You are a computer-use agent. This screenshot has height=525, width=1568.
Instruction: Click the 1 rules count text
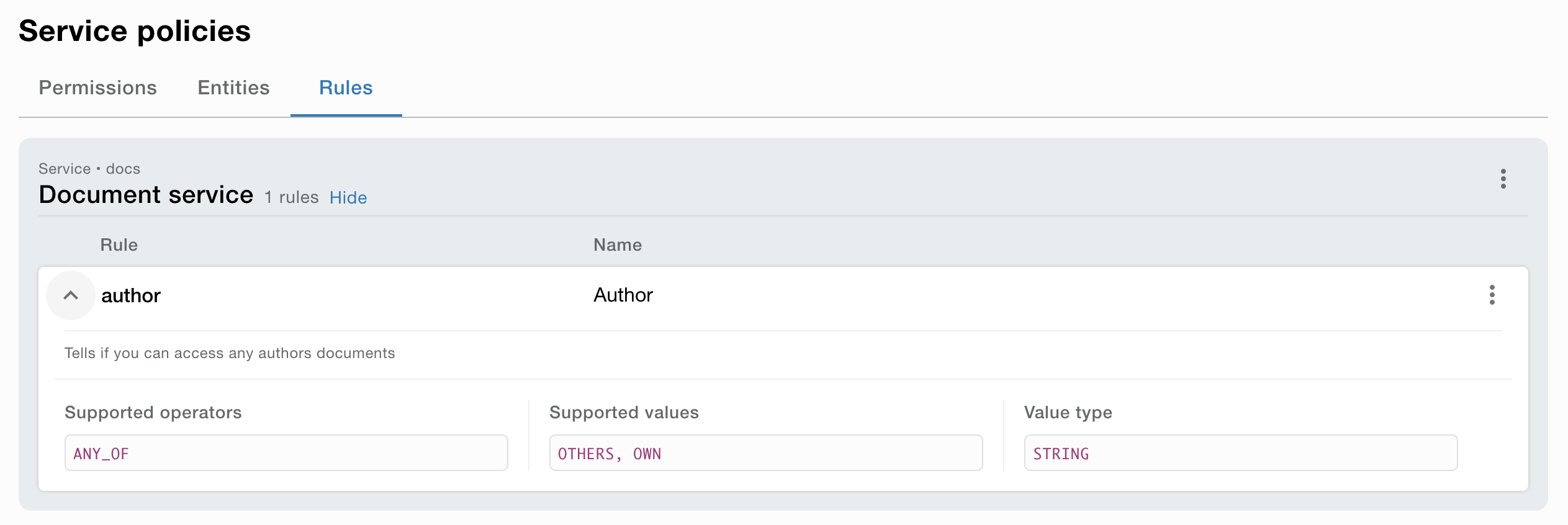[x=291, y=198]
